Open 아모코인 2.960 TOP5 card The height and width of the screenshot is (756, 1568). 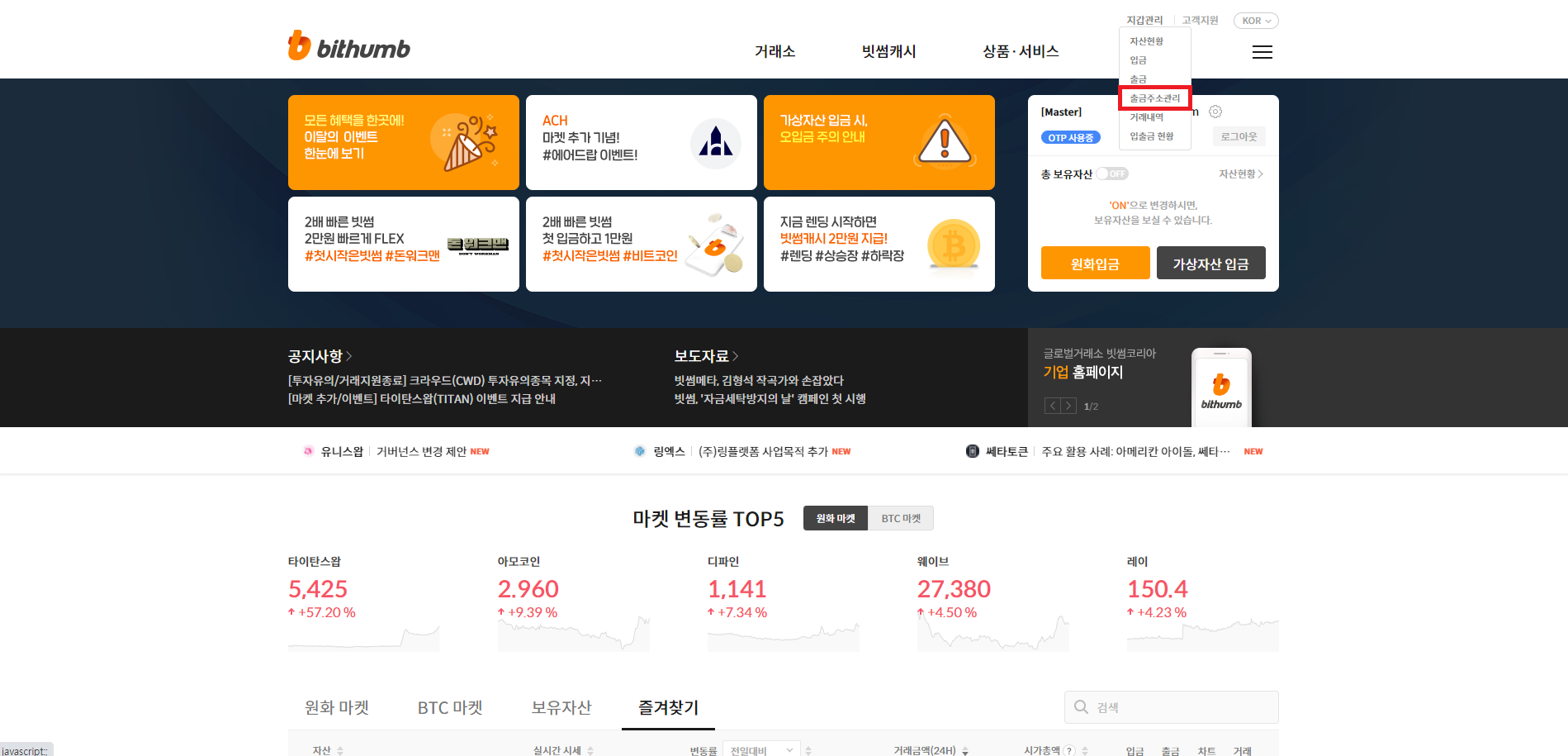tap(573, 603)
